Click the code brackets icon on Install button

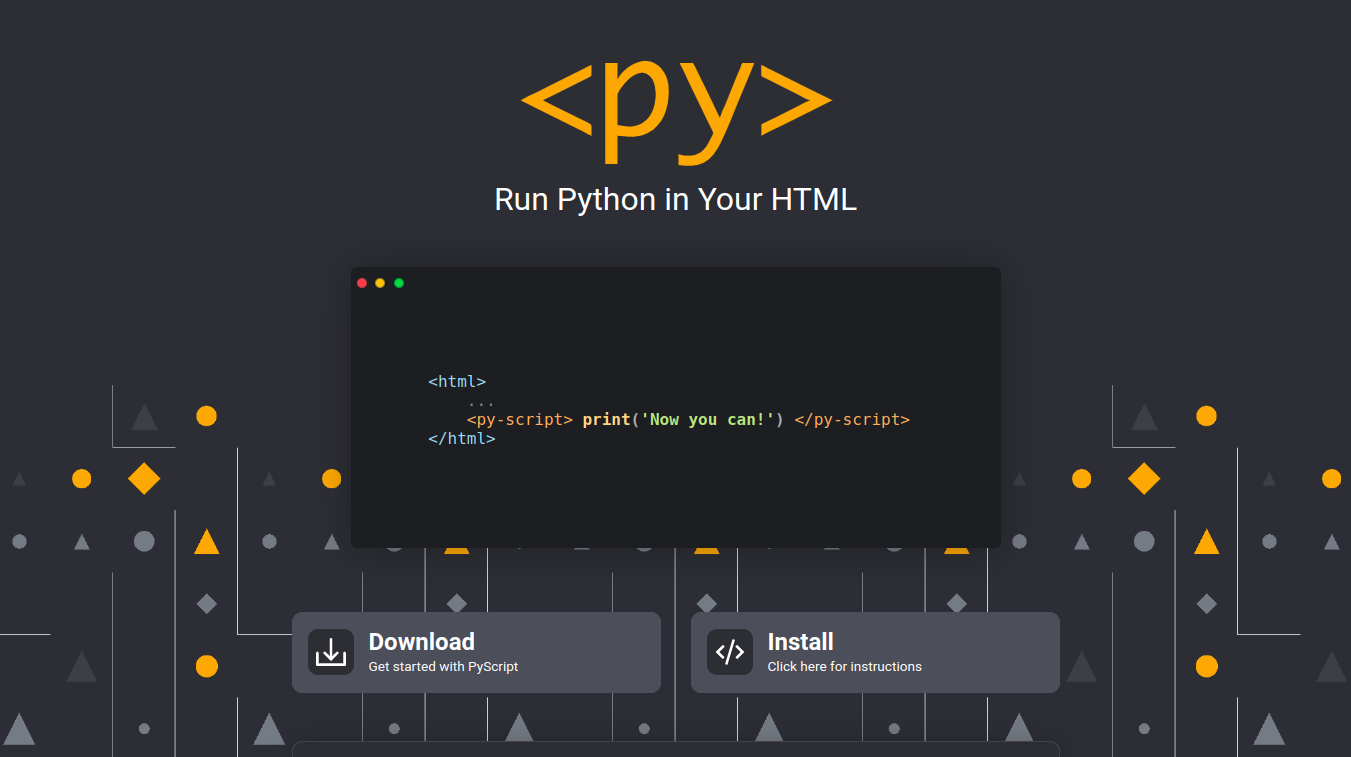729,651
